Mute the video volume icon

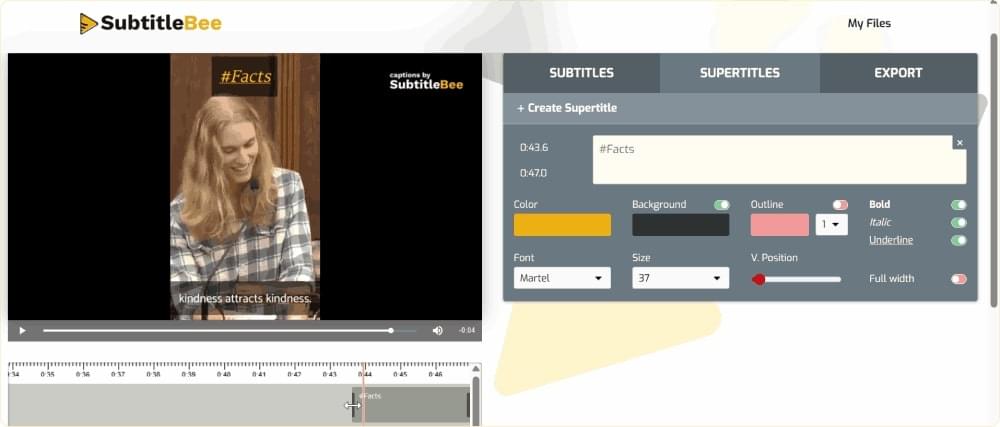pos(438,331)
